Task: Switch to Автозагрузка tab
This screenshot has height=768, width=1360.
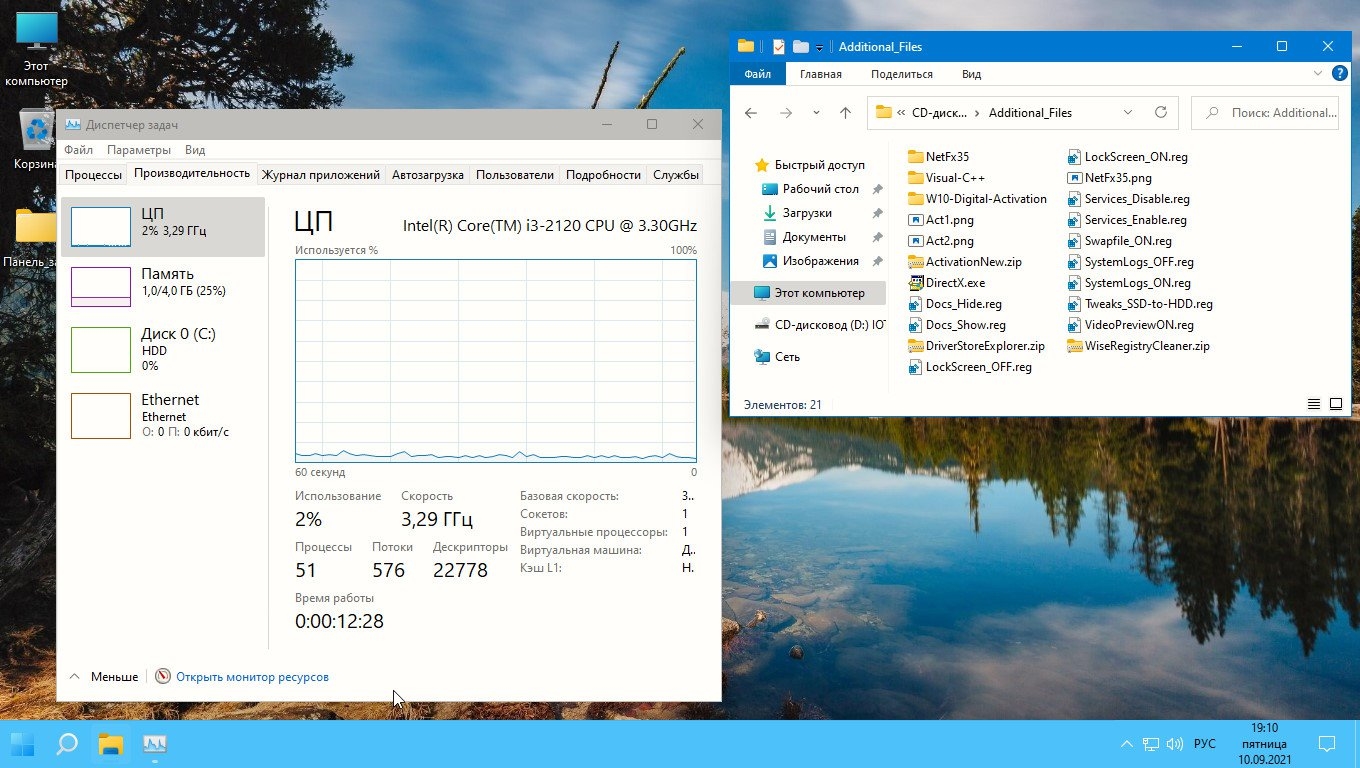Action: click(427, 174)
